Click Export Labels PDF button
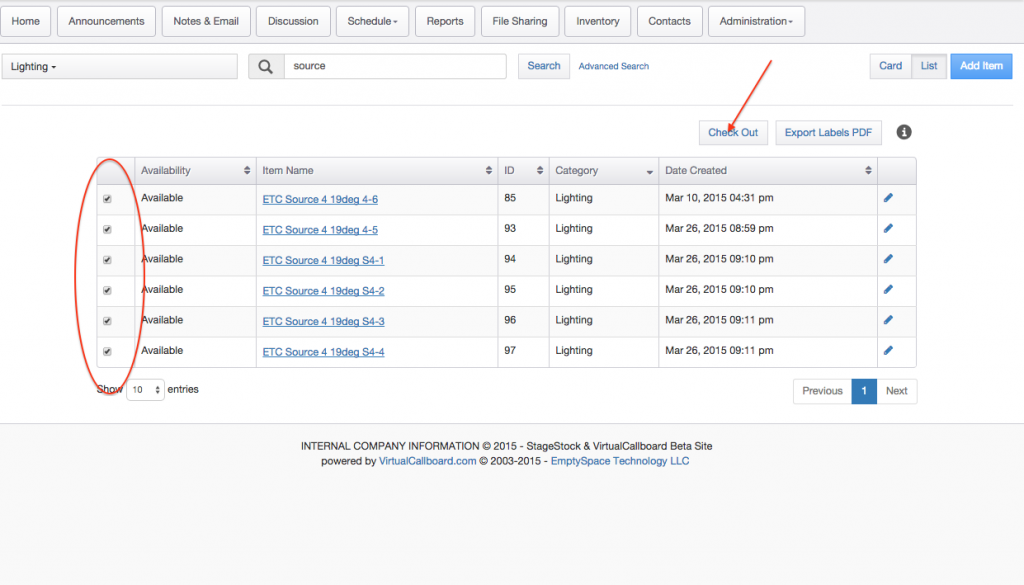The height and width of the screenshot is (585, 1024). 828,133
